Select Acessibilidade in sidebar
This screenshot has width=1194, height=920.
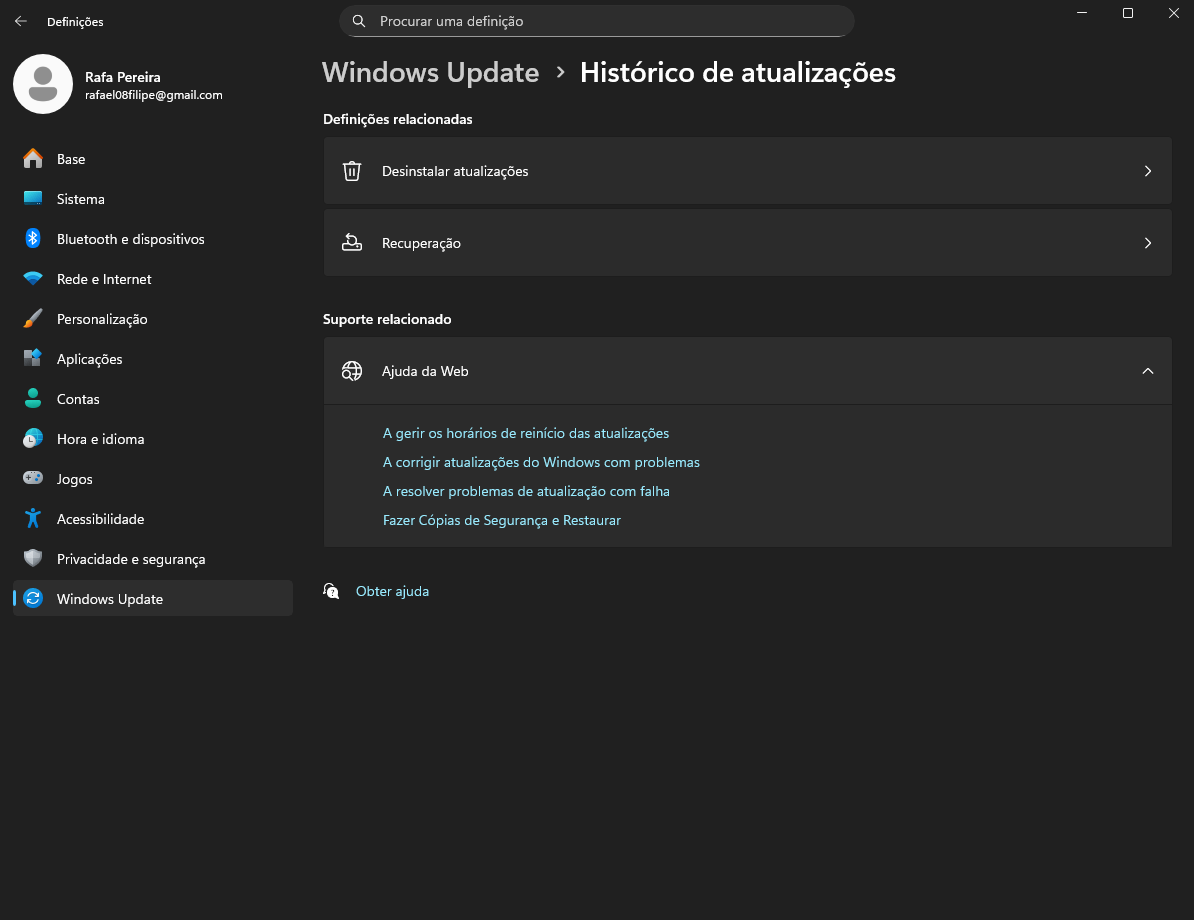click(x=153, y=519)
